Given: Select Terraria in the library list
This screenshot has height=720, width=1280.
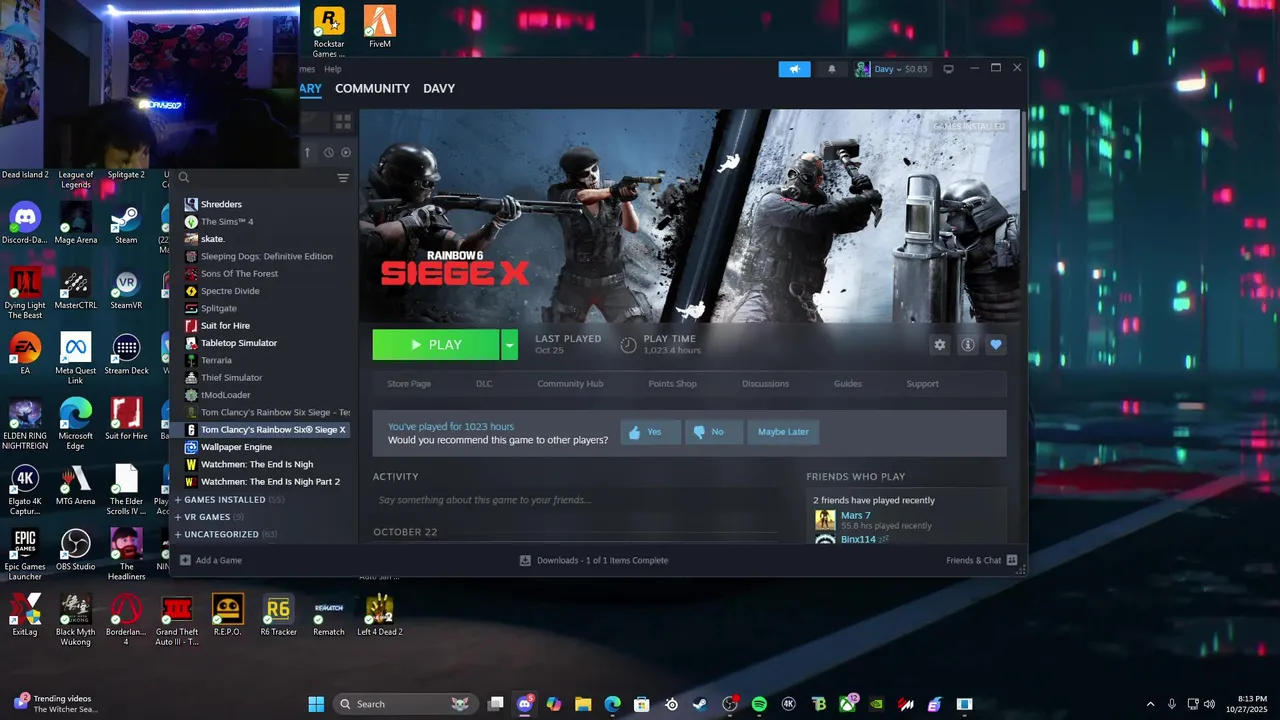Looking at the screenshot, I should pyautogui.click(x=216, y=360).
